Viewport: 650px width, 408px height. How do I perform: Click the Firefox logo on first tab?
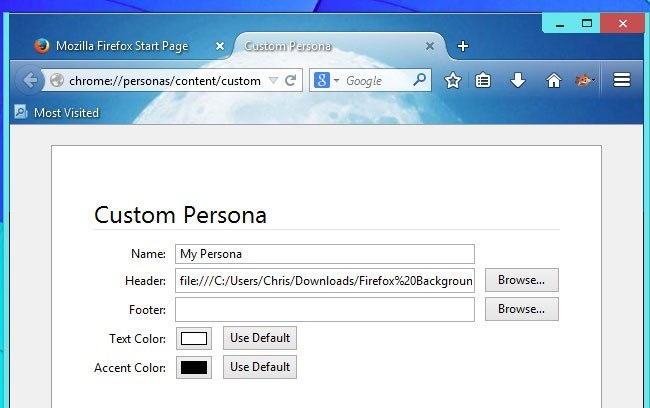42,46
